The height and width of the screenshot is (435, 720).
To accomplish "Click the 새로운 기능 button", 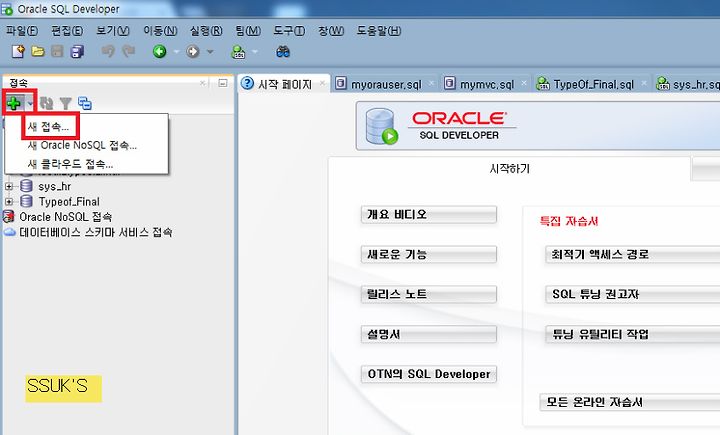I will click(428, 254).
